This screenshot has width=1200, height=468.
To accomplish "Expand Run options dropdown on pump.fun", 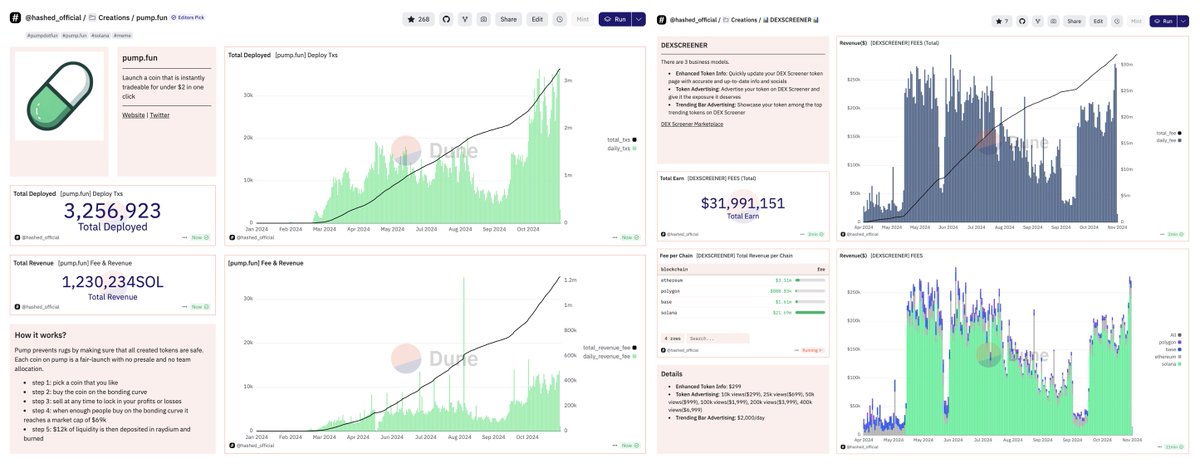I will pos(639,19).
